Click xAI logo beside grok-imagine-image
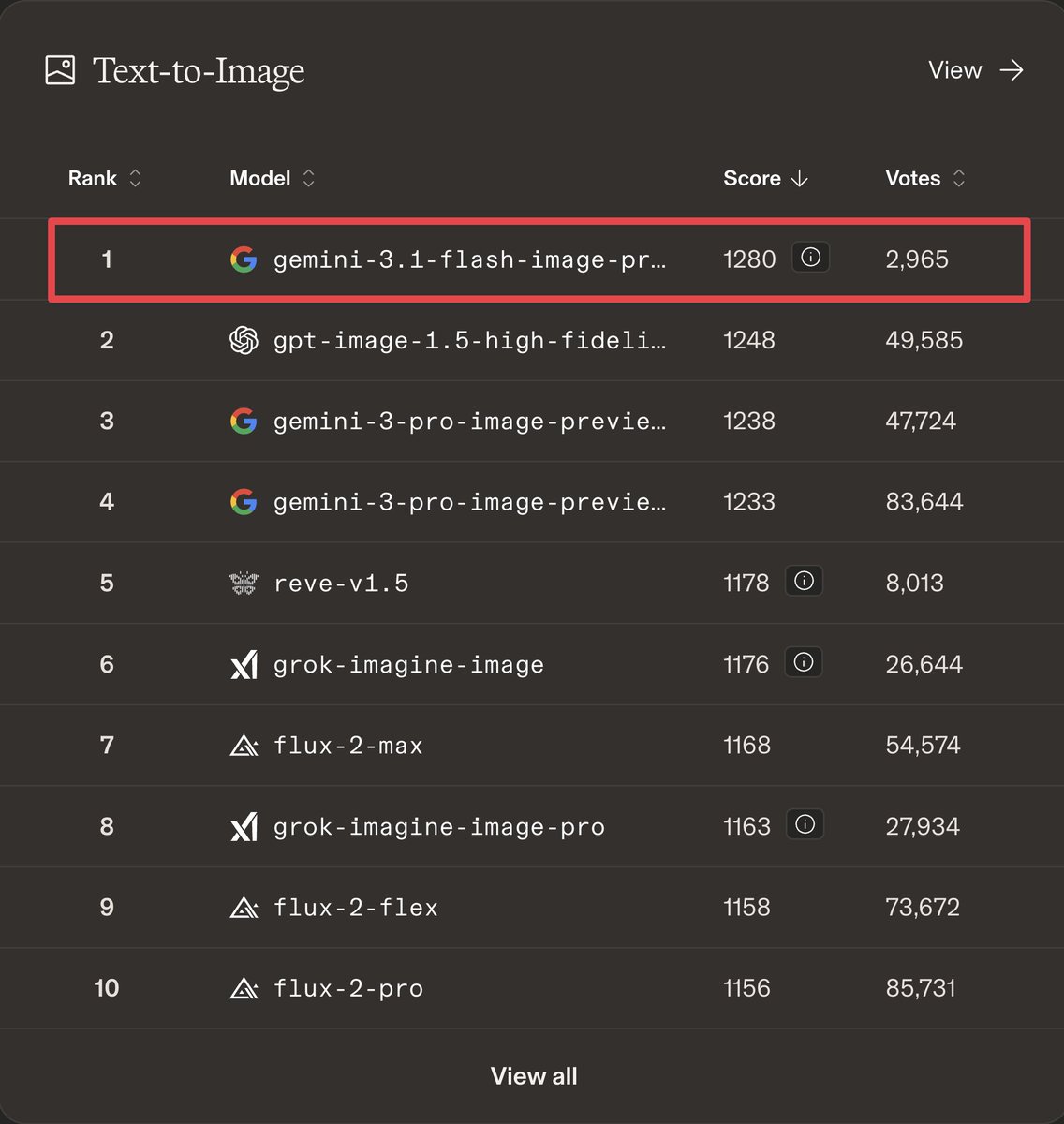 [x=244, y=664]
